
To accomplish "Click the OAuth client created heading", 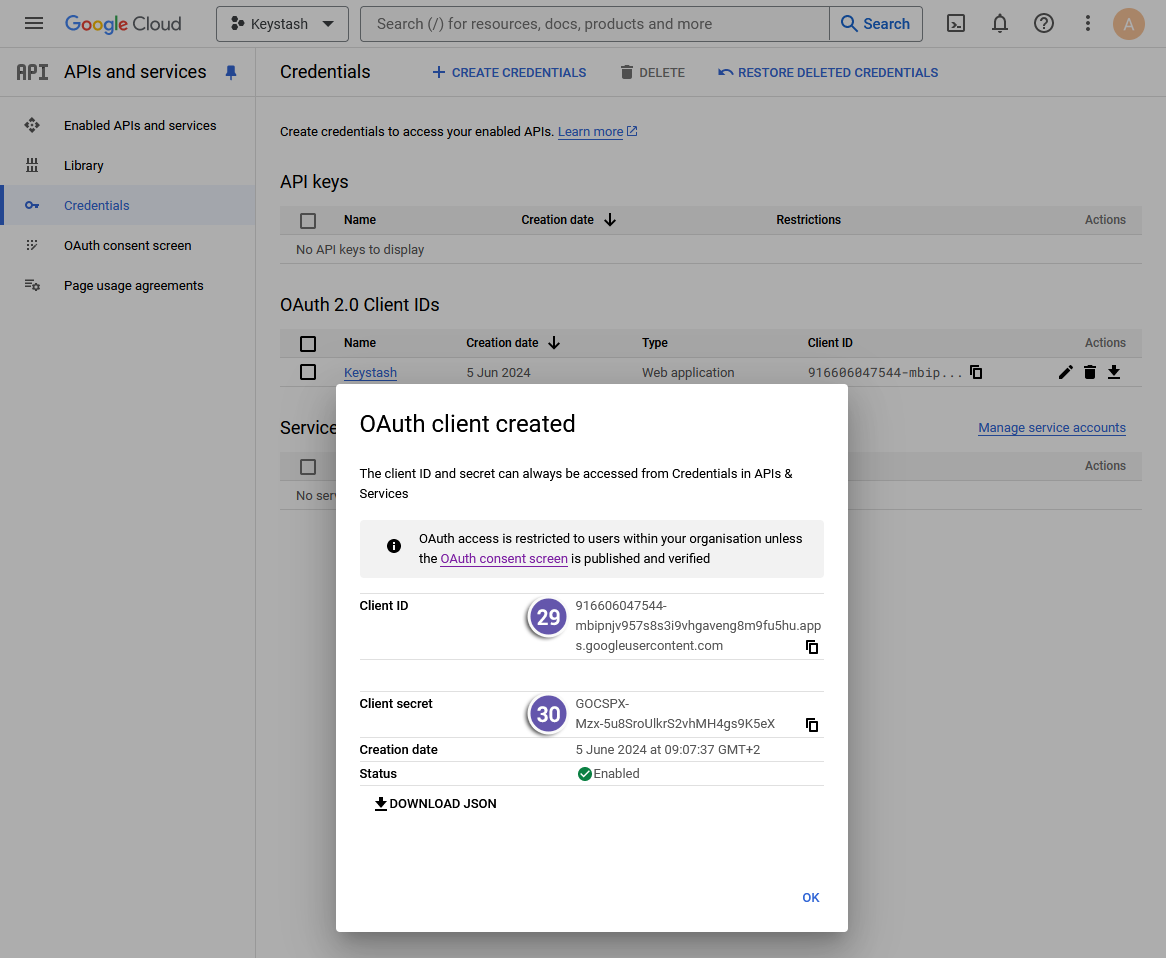I will (x=467, y=424).
